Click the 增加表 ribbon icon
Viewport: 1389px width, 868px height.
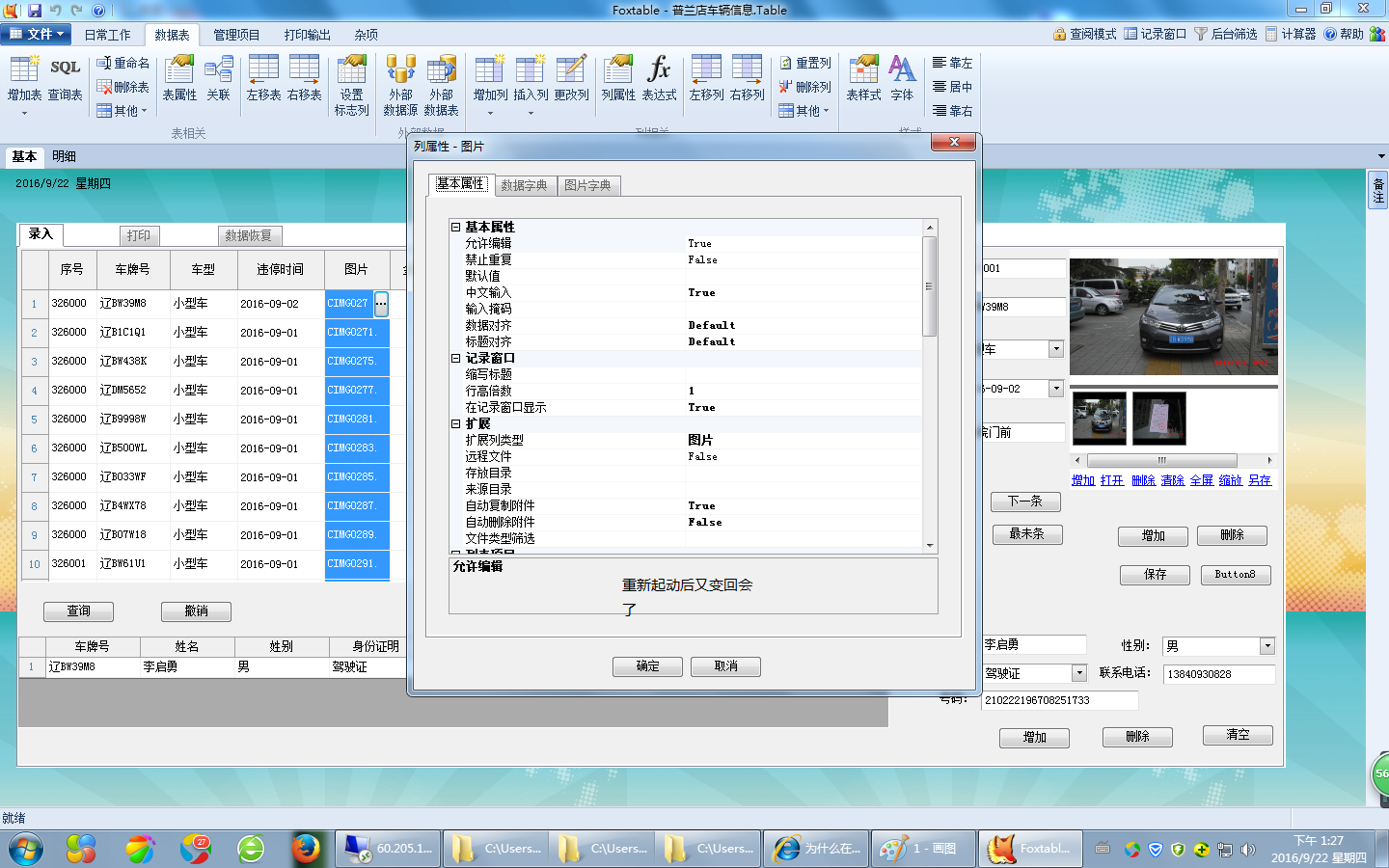(24, 79)
